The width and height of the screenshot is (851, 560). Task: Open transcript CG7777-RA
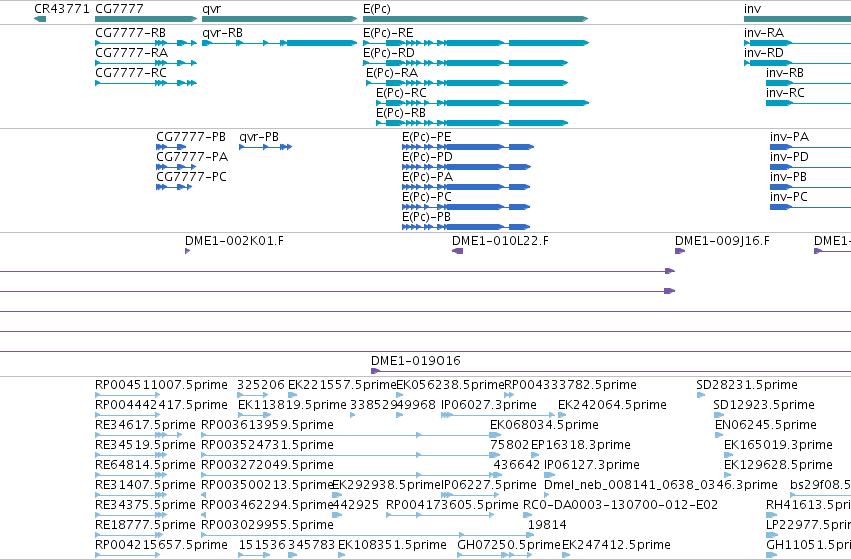pos(131,53)
